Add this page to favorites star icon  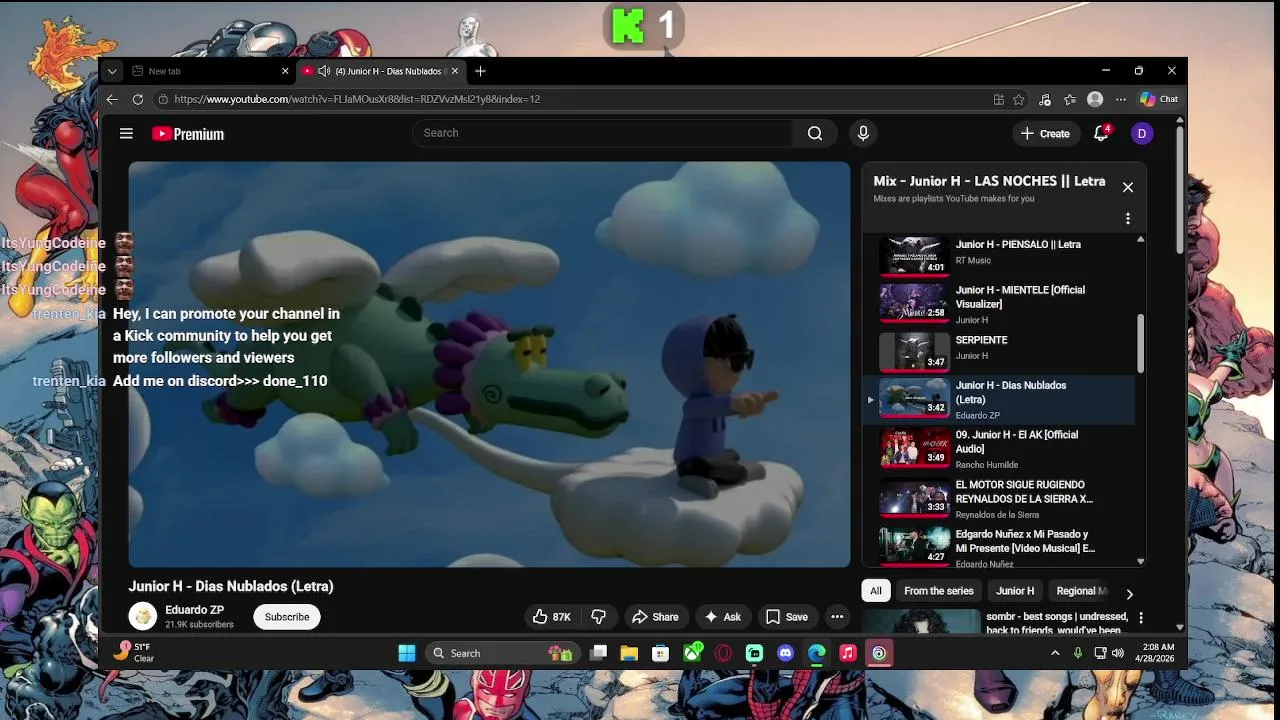(x=1019, y=99)
